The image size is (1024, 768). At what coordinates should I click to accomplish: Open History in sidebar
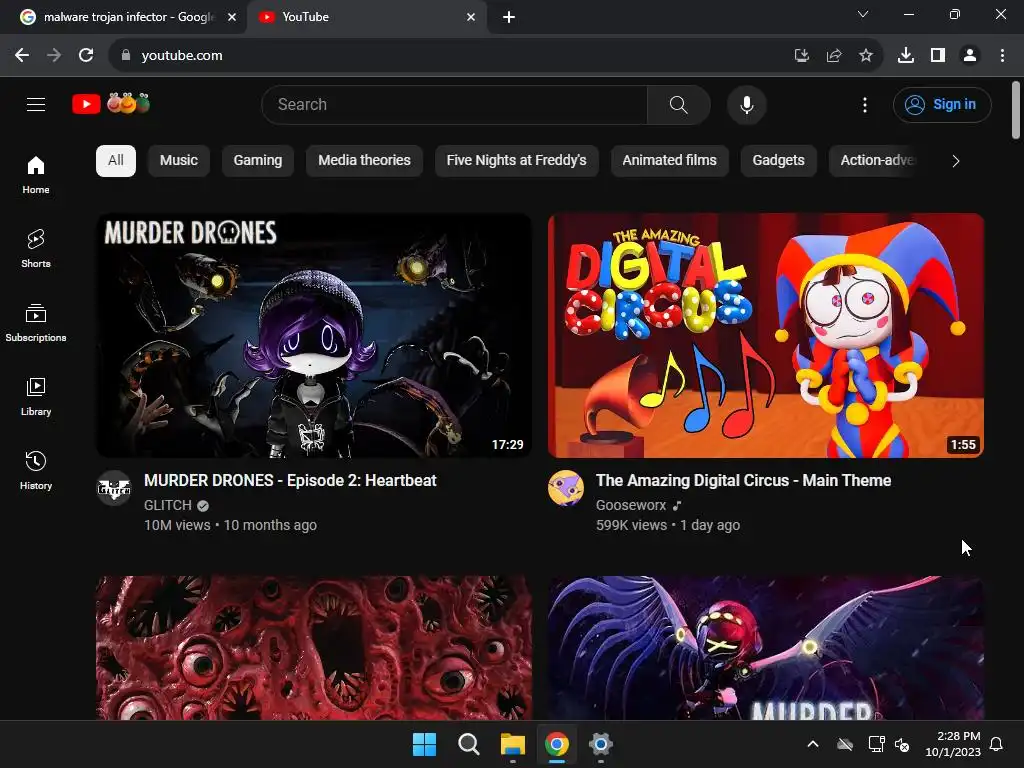pos(36,470)
